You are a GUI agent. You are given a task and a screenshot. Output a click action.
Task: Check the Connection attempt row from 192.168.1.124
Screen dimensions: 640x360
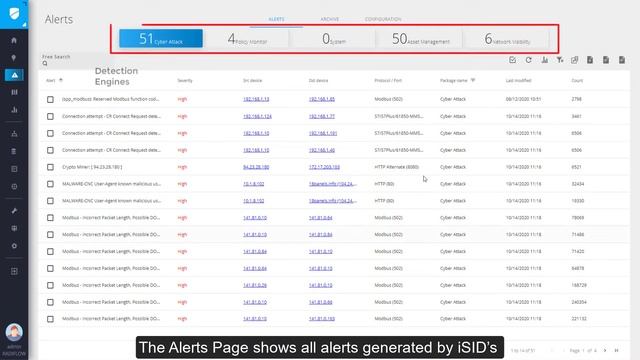50,117
